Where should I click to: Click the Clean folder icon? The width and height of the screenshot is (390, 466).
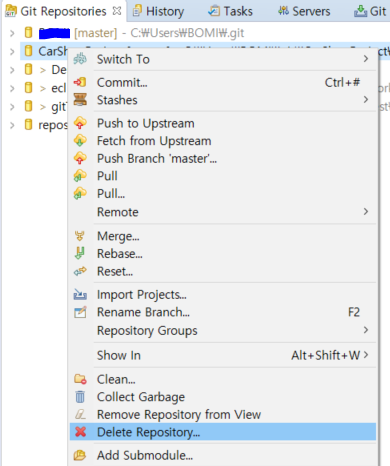pos(80,379)
